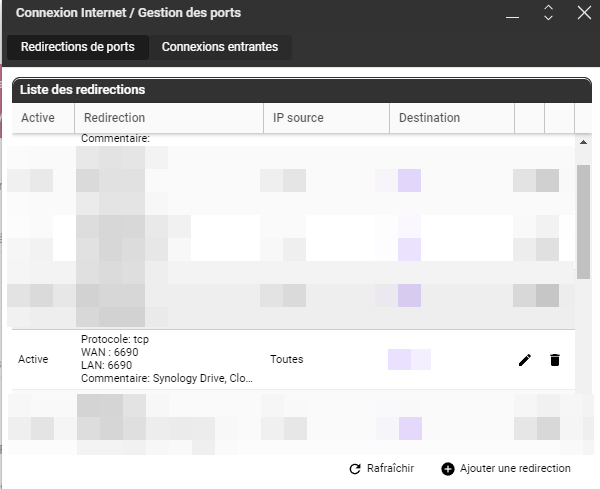Screen dimensions: 600x489
Task: Select the Redirections de ports tab
Action: click(78, 47)
